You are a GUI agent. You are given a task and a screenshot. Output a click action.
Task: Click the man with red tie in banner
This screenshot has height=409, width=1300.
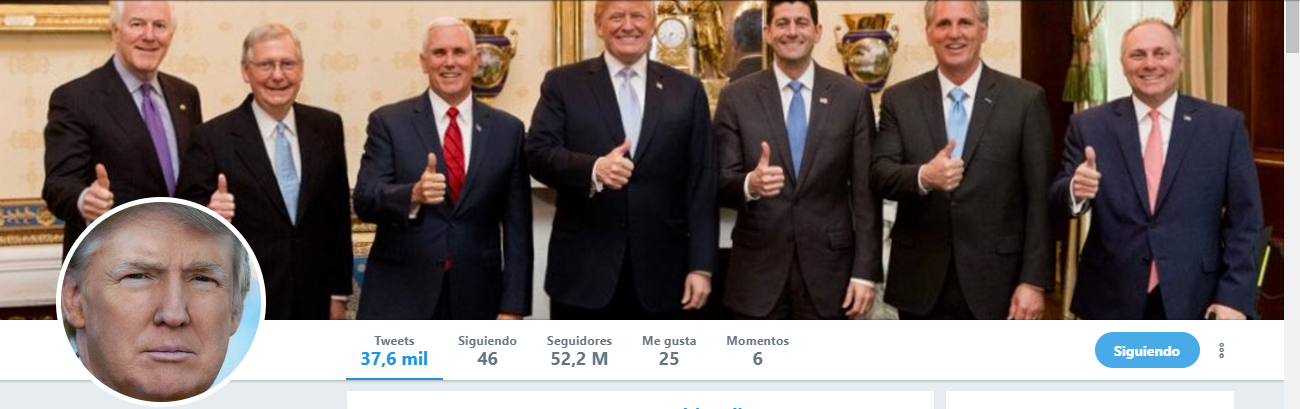pyautogui.click(x=442, y=180)
